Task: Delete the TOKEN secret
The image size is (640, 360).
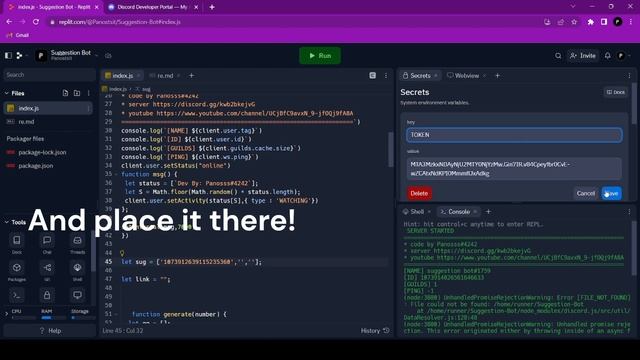Action: click(419, 193)
